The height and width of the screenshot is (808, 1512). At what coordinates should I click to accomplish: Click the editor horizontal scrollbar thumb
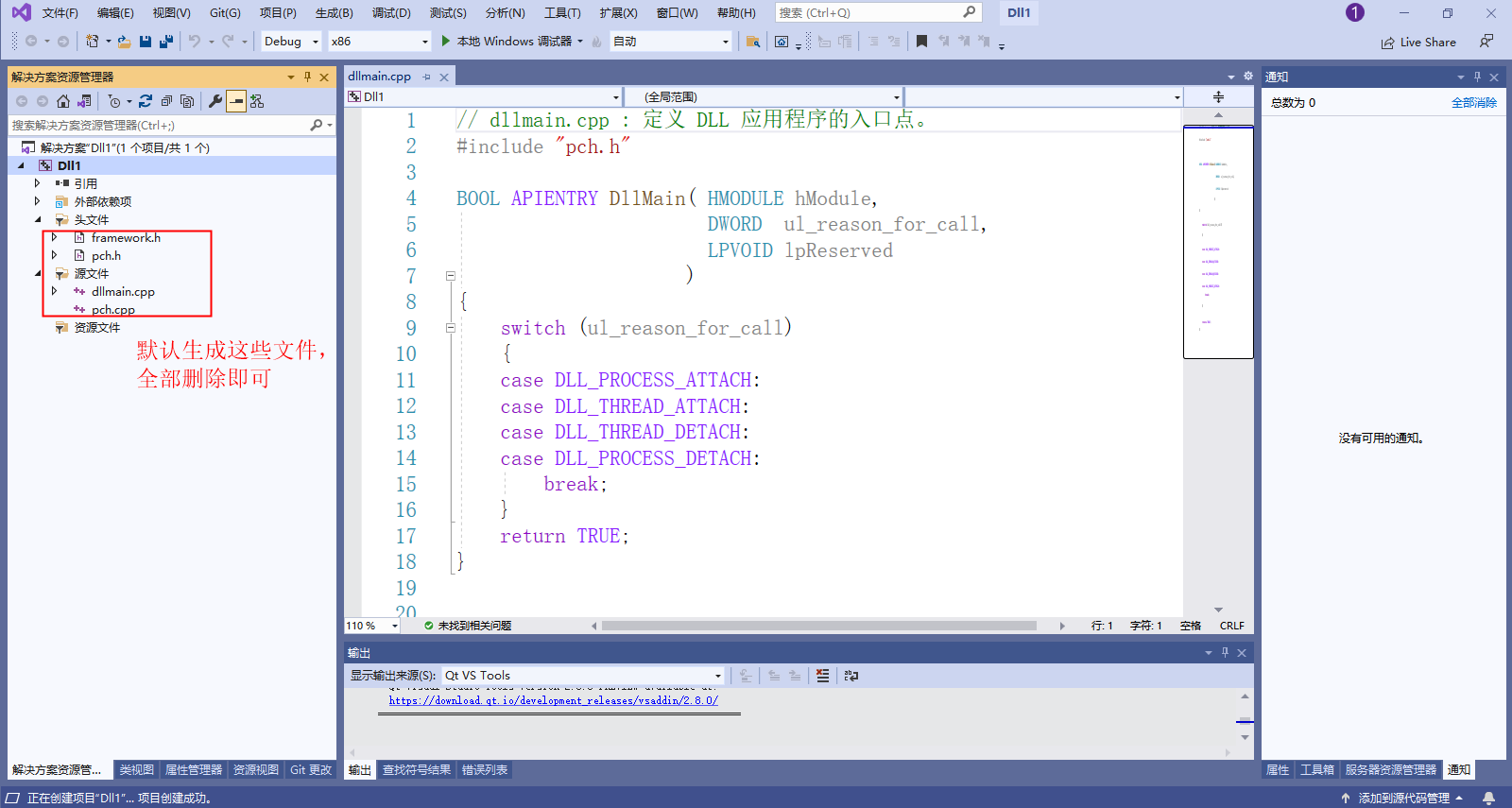818,626
